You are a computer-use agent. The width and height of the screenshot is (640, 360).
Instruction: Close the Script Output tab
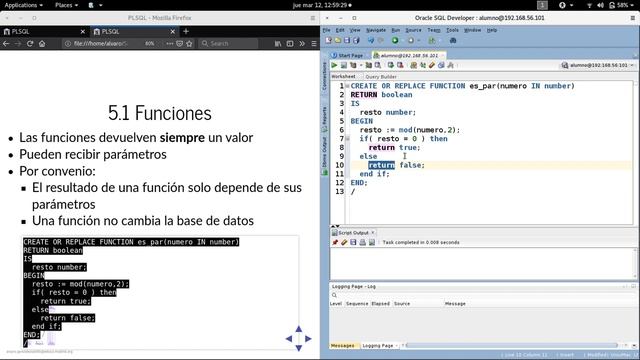click(x=373, y=233)
